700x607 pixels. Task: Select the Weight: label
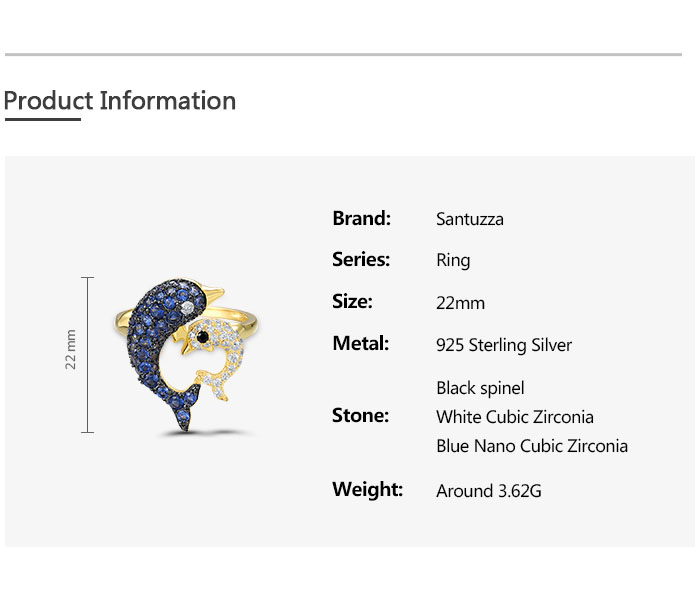(x=367, y=490)
